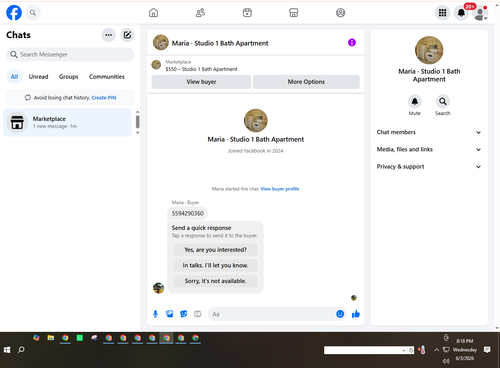Screen dimensions: 500x368
Task: Switch to the Unread filter tab
Action: tap(38, 77)
